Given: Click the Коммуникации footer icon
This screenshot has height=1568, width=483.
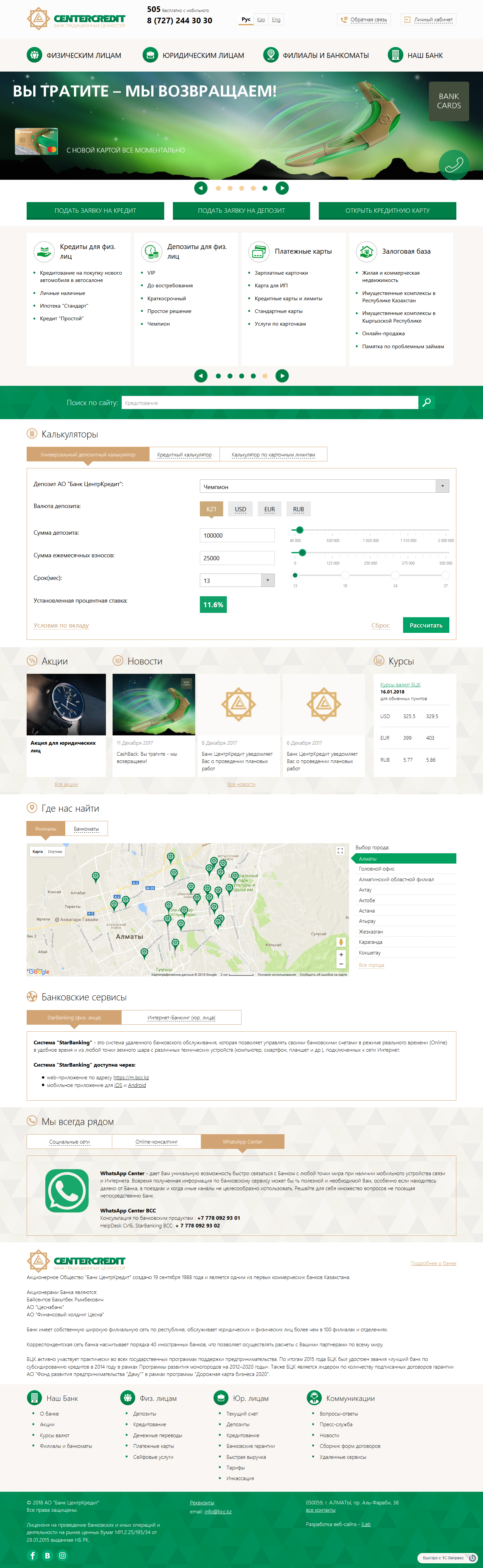Looking at the screenshot, I should 314,1398.
